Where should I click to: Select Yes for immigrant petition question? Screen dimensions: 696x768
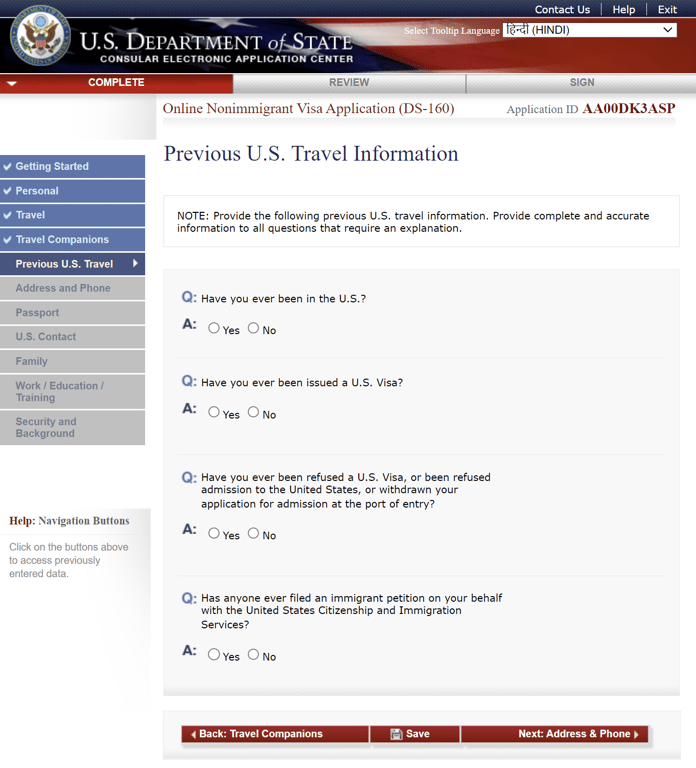pyautogui.click(x=214, y=654)
